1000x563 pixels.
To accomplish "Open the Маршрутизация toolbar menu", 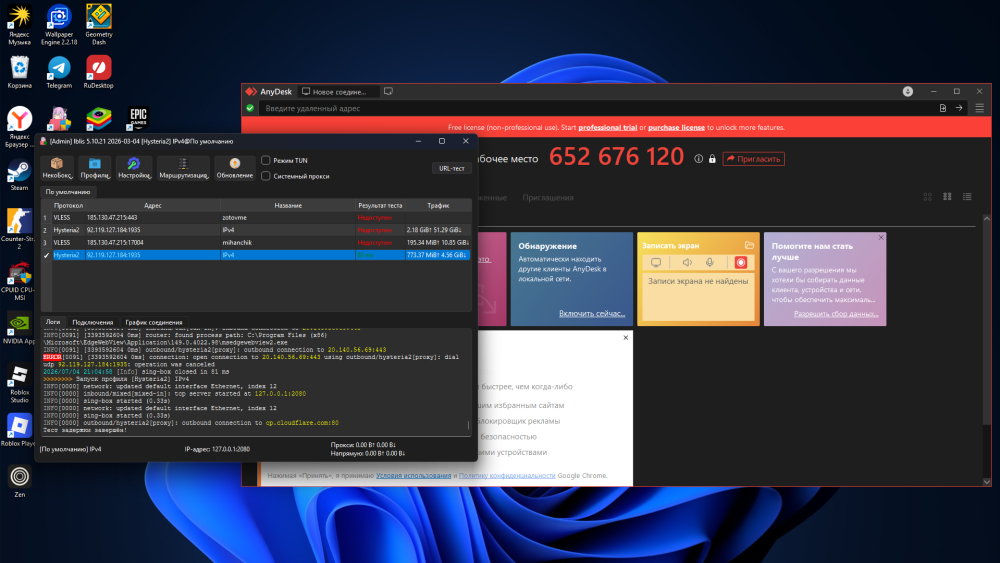I will click(183, 168).
